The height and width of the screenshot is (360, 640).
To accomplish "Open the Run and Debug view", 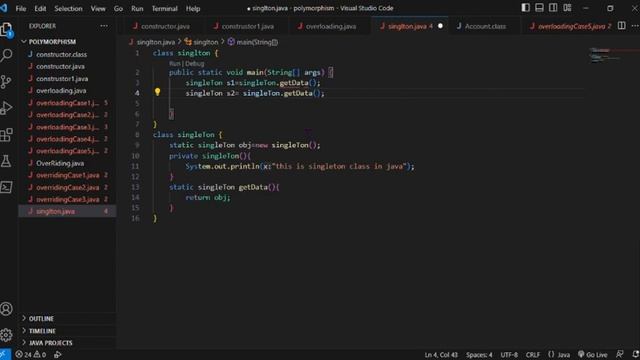I will pos(6,108).
